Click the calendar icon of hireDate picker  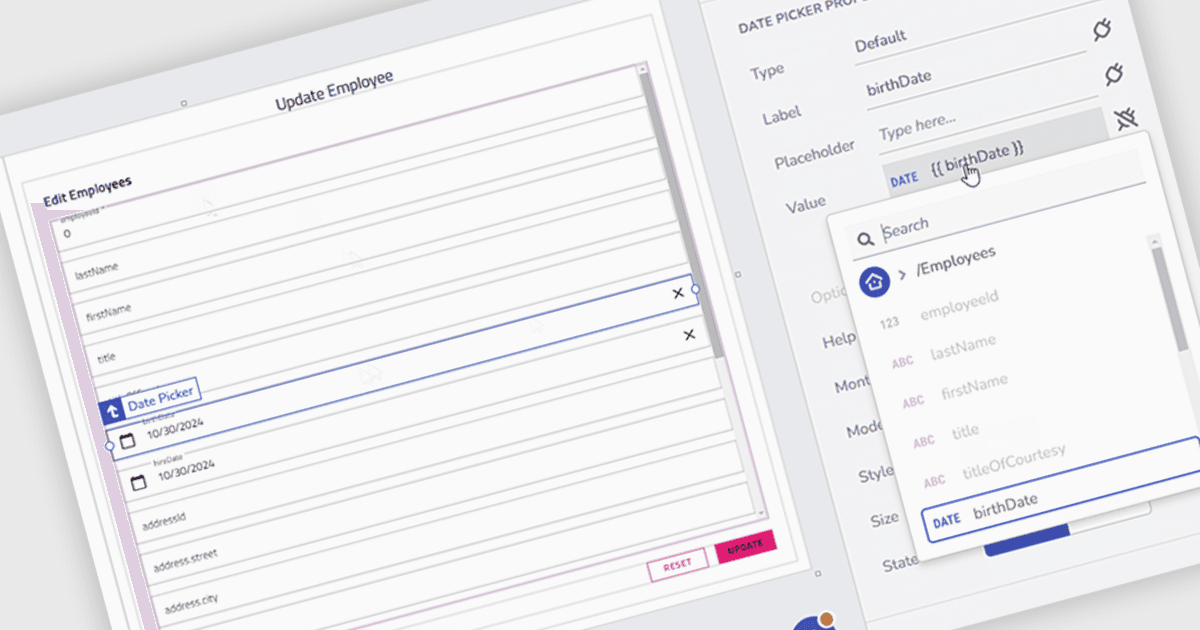pyautogui.click(x=138, y=482)
